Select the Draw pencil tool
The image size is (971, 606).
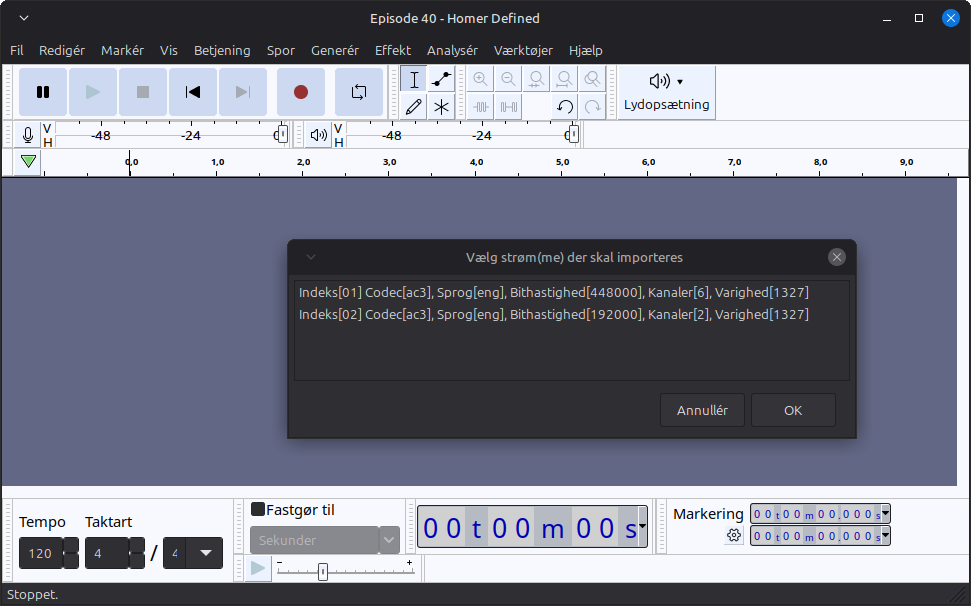414,107
